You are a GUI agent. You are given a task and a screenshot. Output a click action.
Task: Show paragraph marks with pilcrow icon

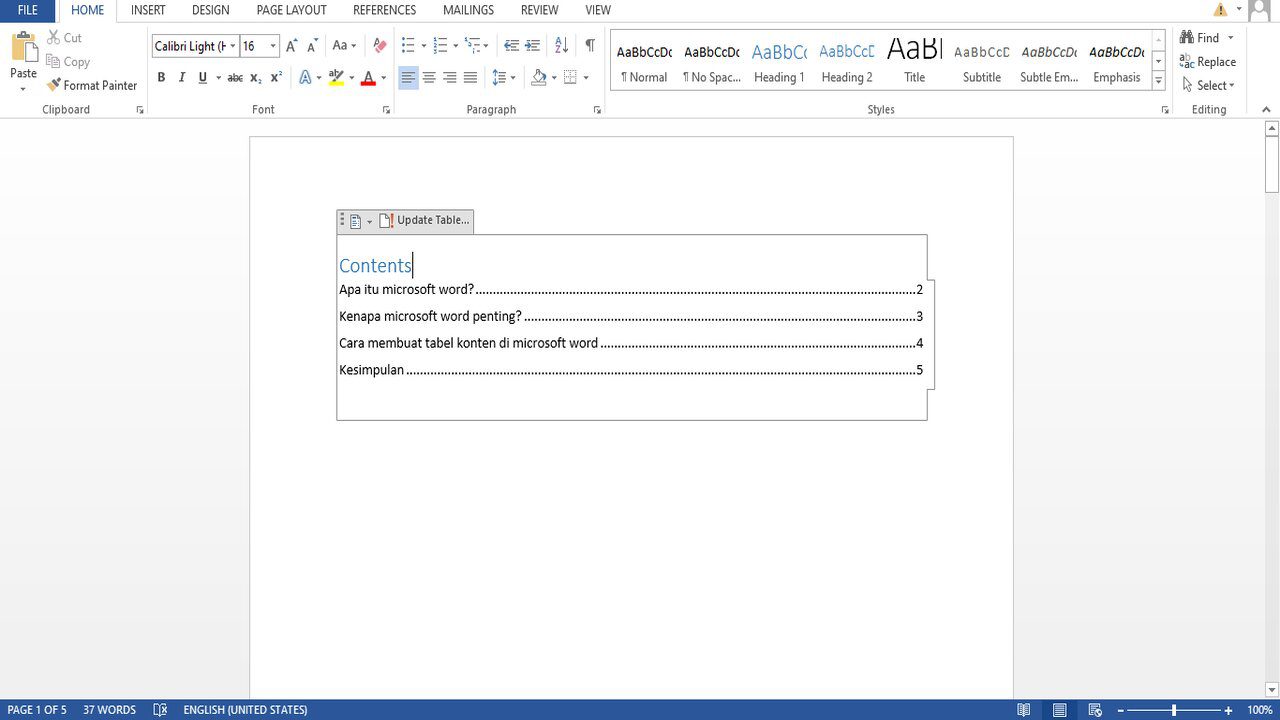pos(590,46)
